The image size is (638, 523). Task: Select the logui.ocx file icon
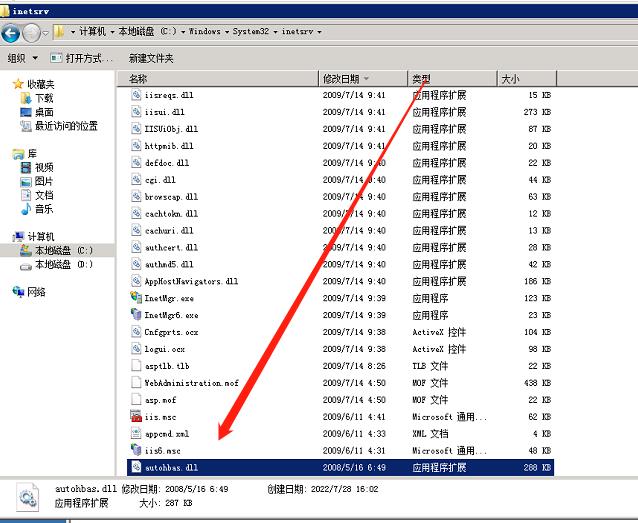[x=136, y=349]
